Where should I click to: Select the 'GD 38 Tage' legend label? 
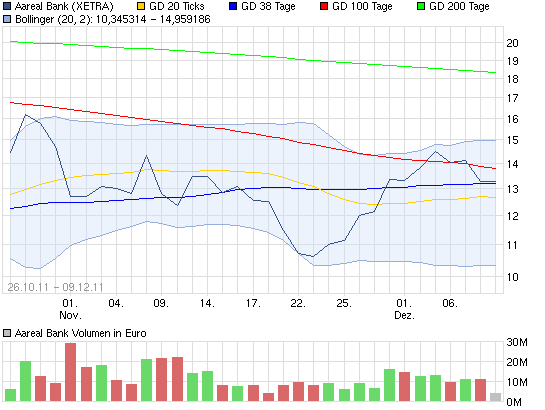268,6
